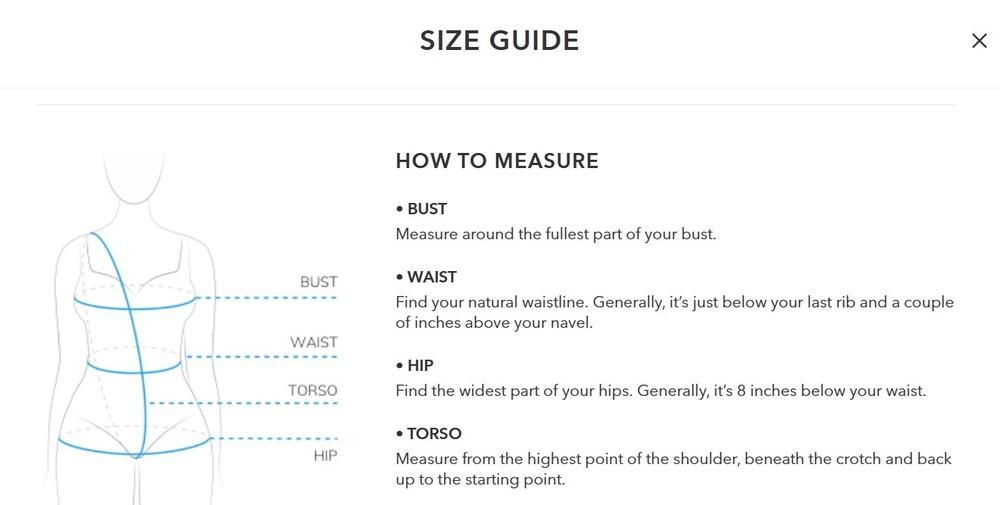Click the WAIST label on diagram
Viewport: 1000px width, 505px height.
click(313, 342)
